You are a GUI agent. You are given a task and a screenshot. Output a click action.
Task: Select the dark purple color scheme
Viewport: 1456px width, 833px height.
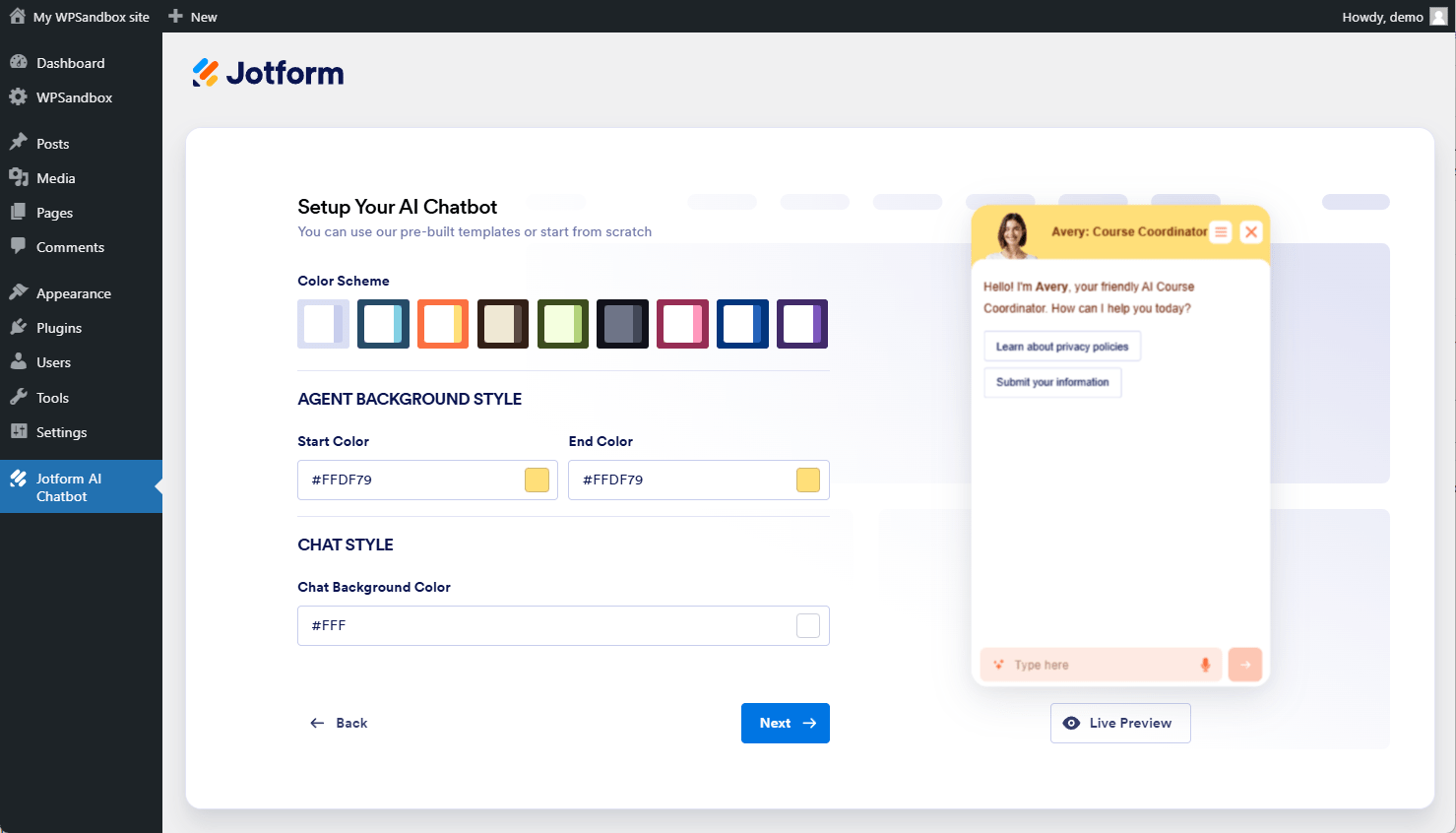802,324
